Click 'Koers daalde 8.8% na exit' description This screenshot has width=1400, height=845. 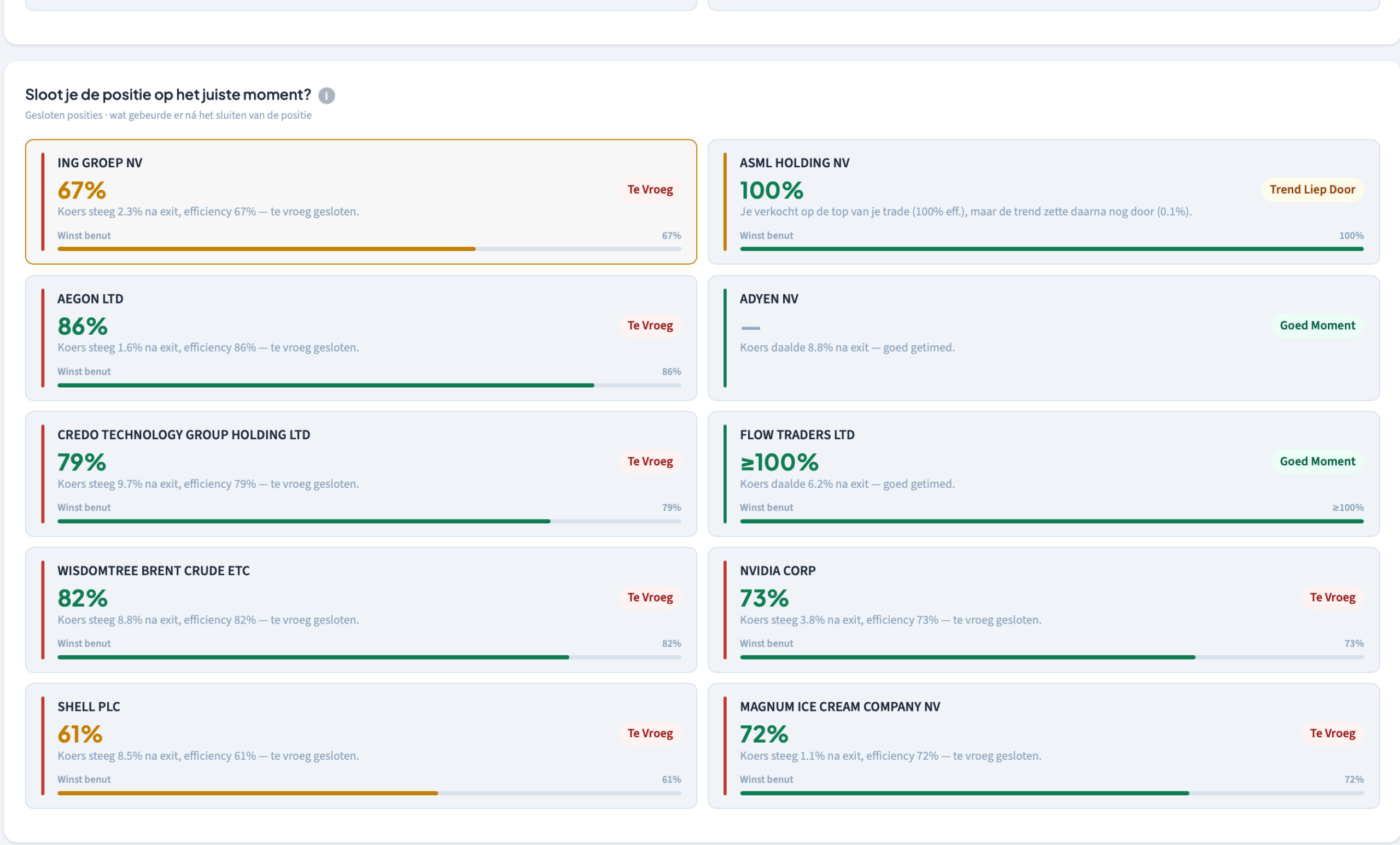(x=847, y=347)
